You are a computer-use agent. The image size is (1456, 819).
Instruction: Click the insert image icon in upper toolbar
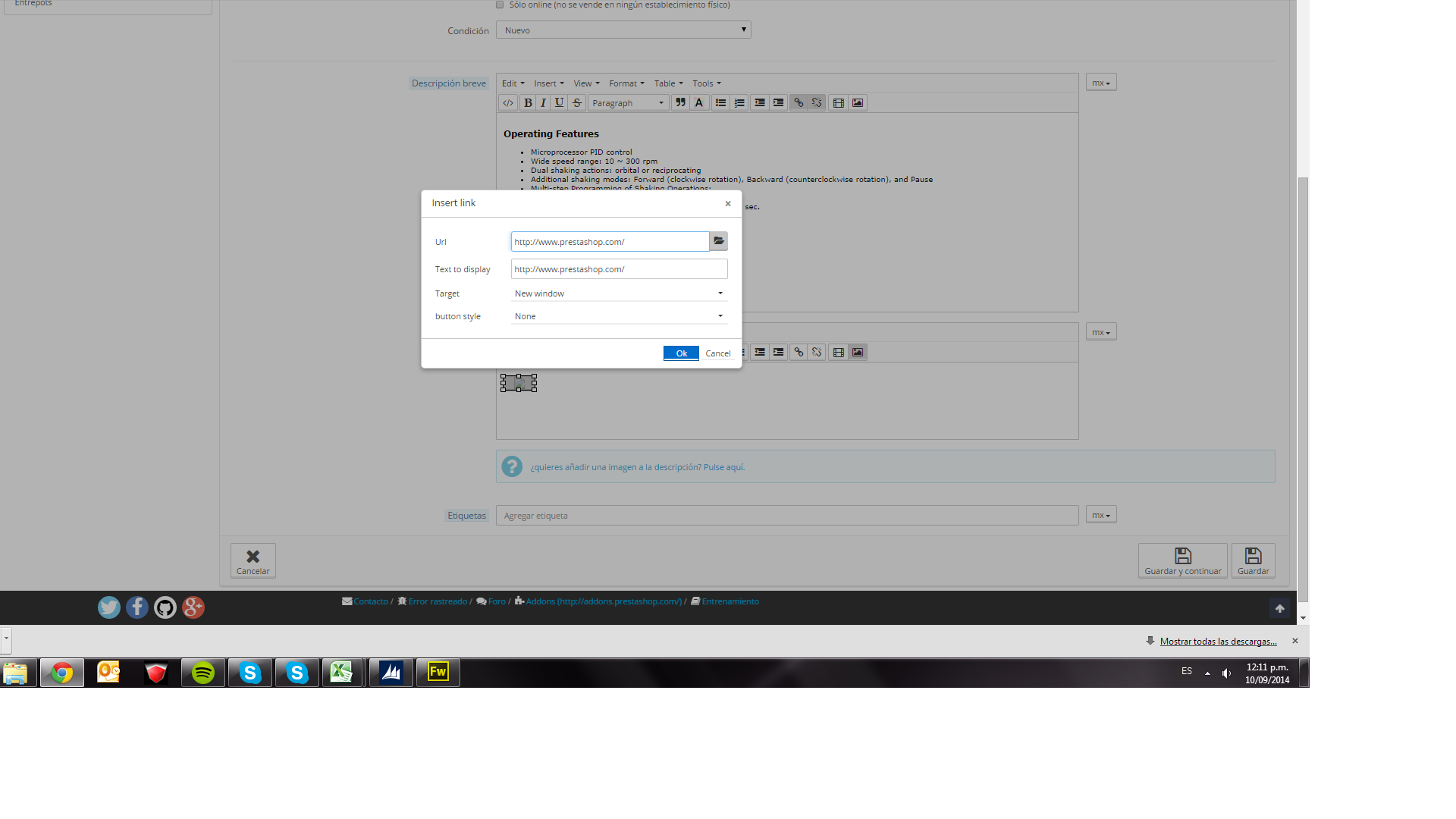(858, 103)
